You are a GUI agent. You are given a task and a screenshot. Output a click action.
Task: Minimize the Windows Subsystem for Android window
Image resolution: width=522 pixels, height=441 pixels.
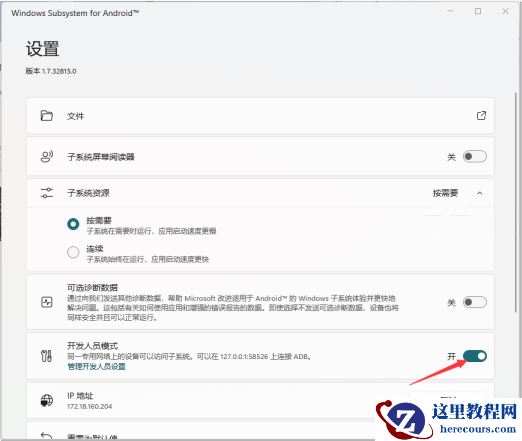(x=450, y=12)
